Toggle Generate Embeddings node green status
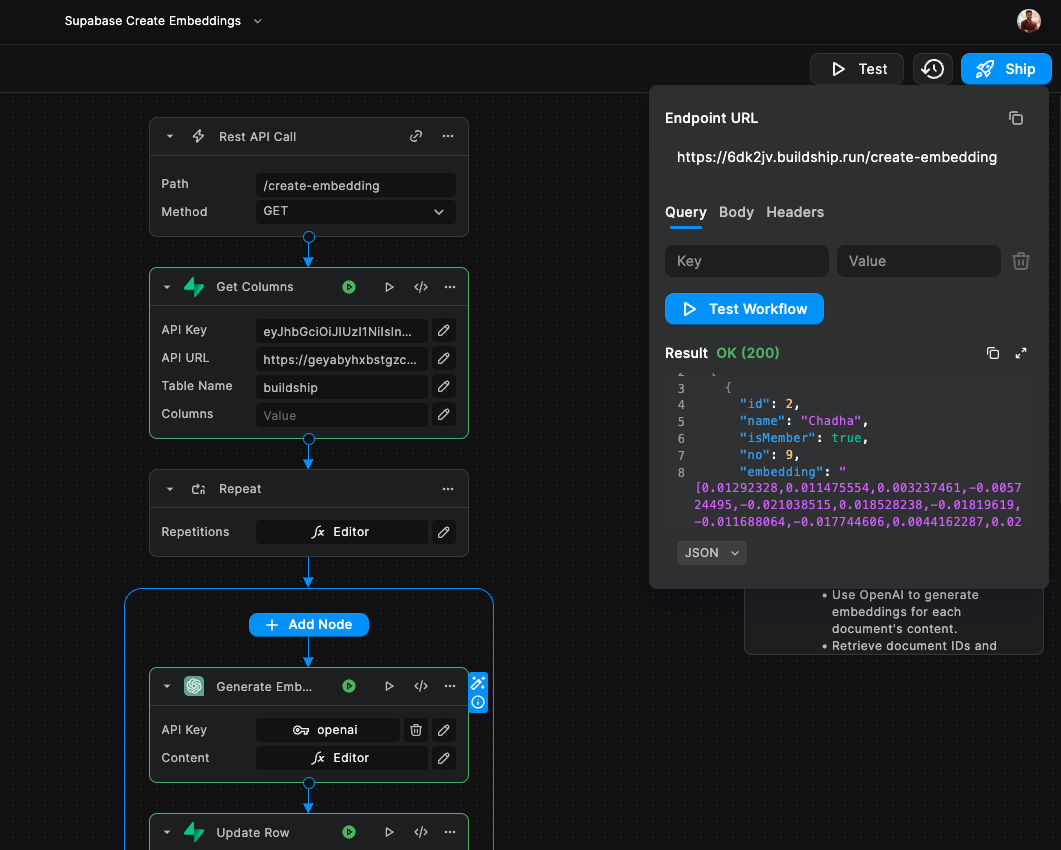The width and height of the screenshot is (1061, 850). [349, 687]
